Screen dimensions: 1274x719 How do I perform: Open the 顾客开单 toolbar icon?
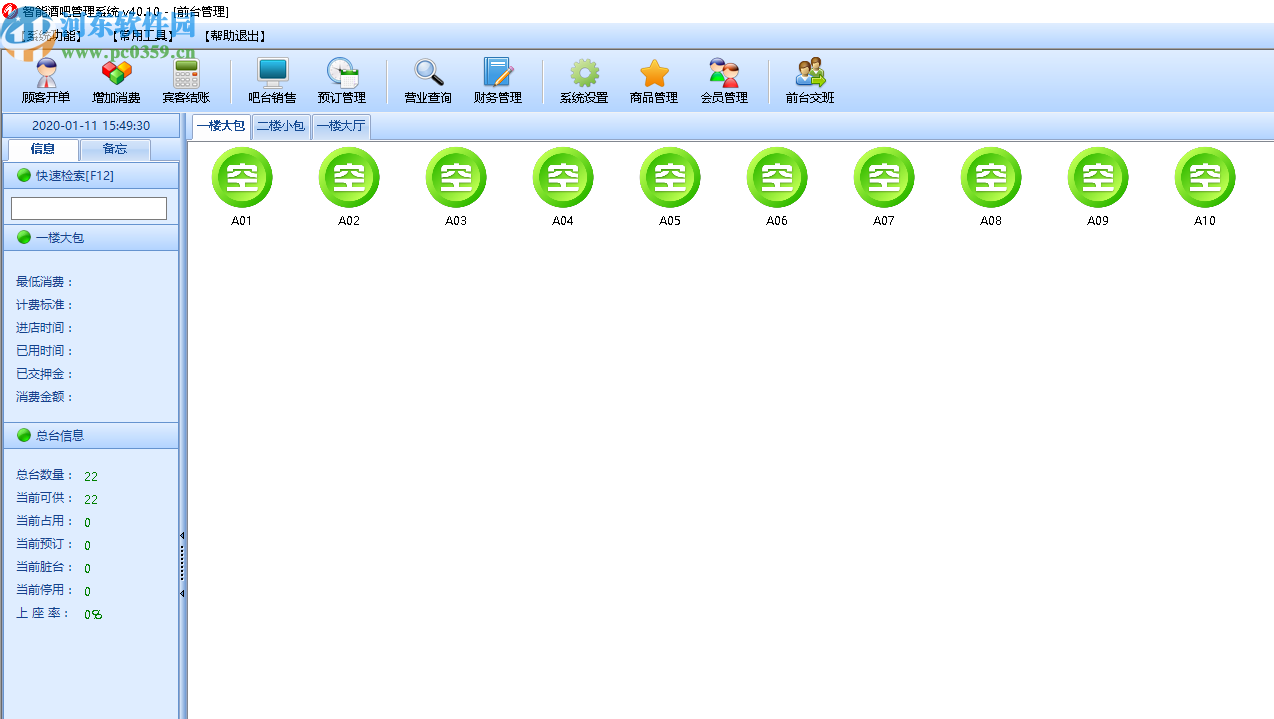tap(46, 81)
